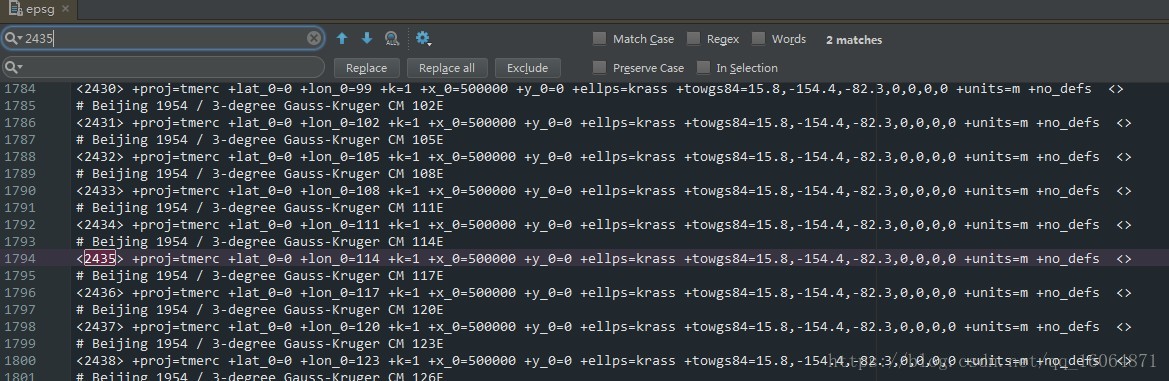Click the <2431> code at line 1786

coord(100,123)
